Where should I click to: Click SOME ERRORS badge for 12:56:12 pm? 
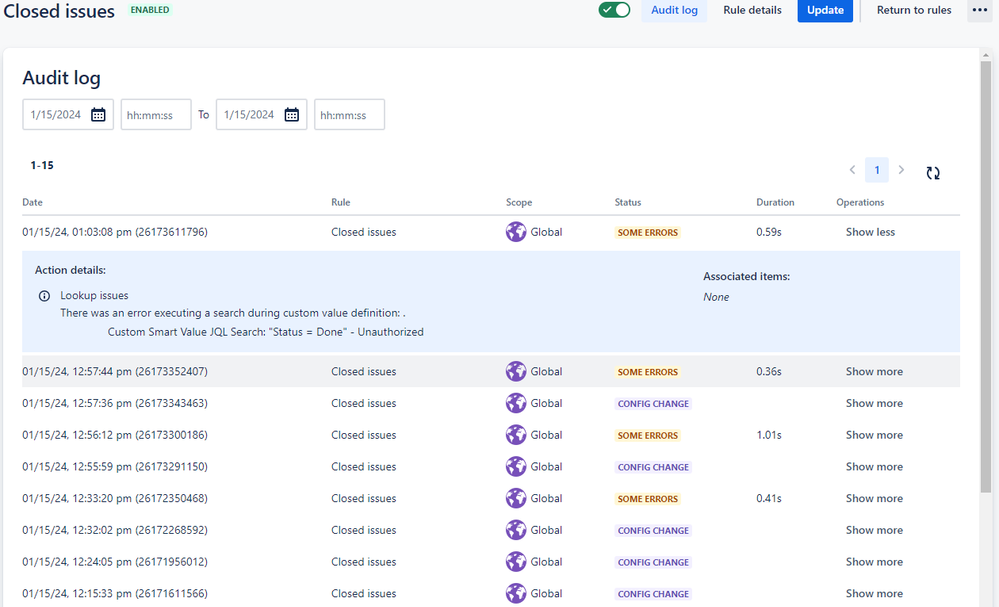(647, 436)
